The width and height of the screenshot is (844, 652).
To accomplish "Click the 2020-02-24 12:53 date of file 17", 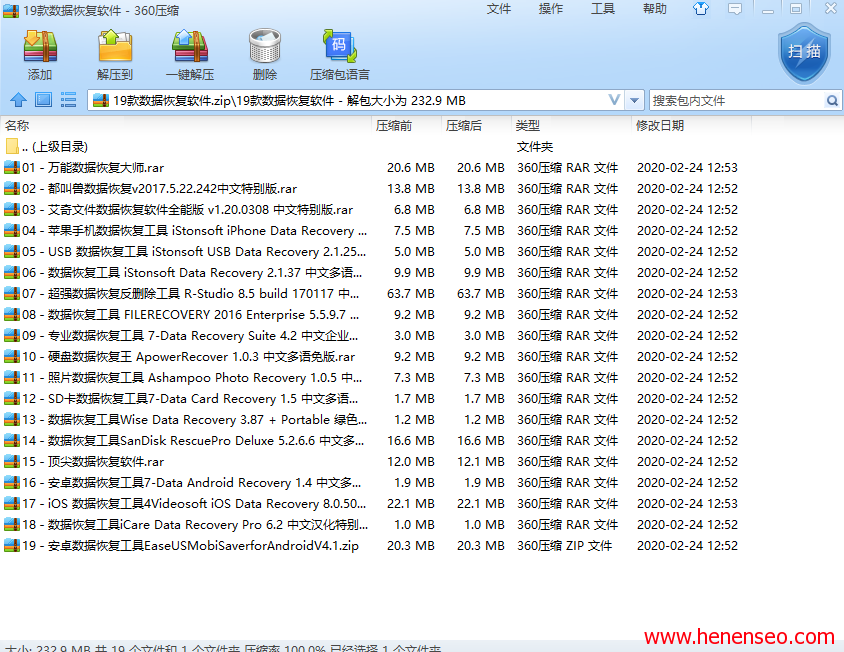I will tap(687, 503).
